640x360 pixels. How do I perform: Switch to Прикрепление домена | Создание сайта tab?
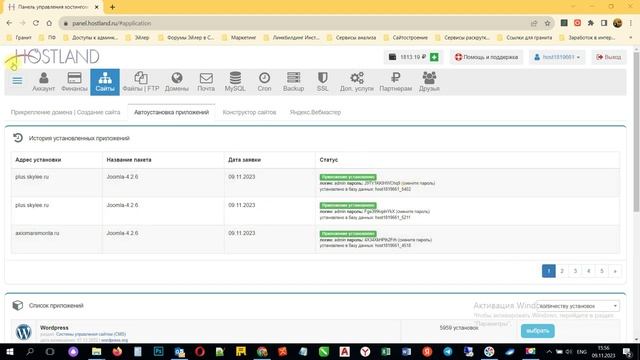tap(65, 112)
